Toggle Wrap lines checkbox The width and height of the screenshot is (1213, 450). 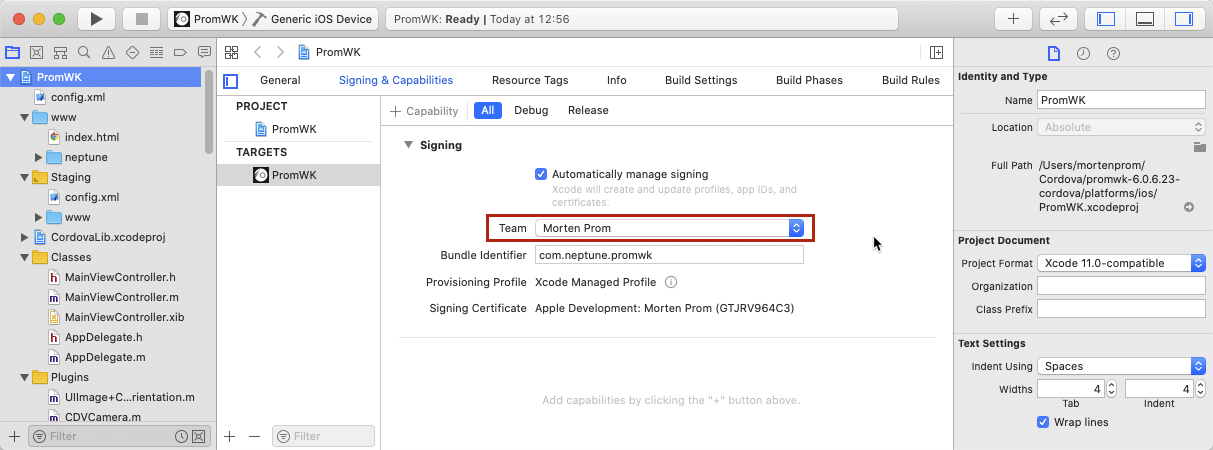tap(1043, 422)
